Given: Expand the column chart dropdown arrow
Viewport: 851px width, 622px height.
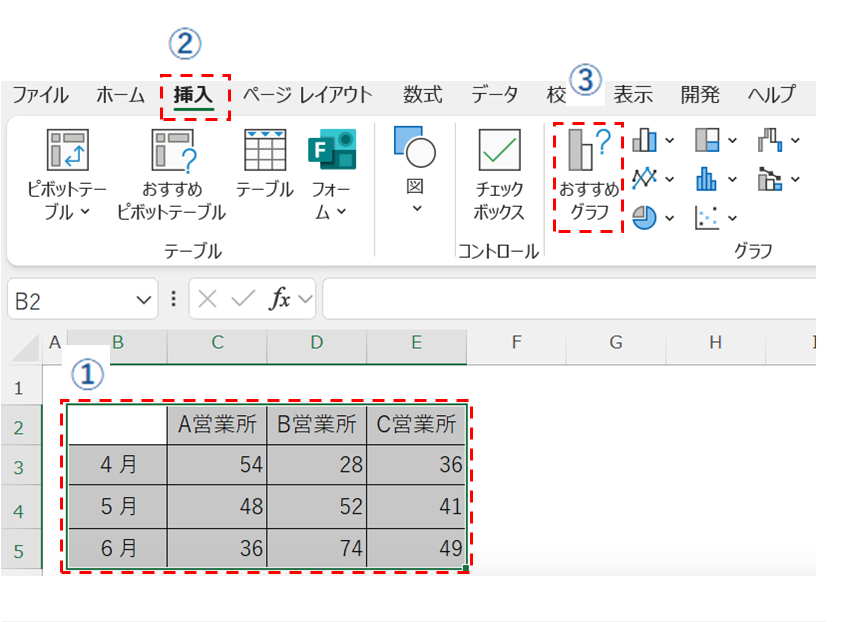Looking at the screenshot, I should tap(669, 141).
